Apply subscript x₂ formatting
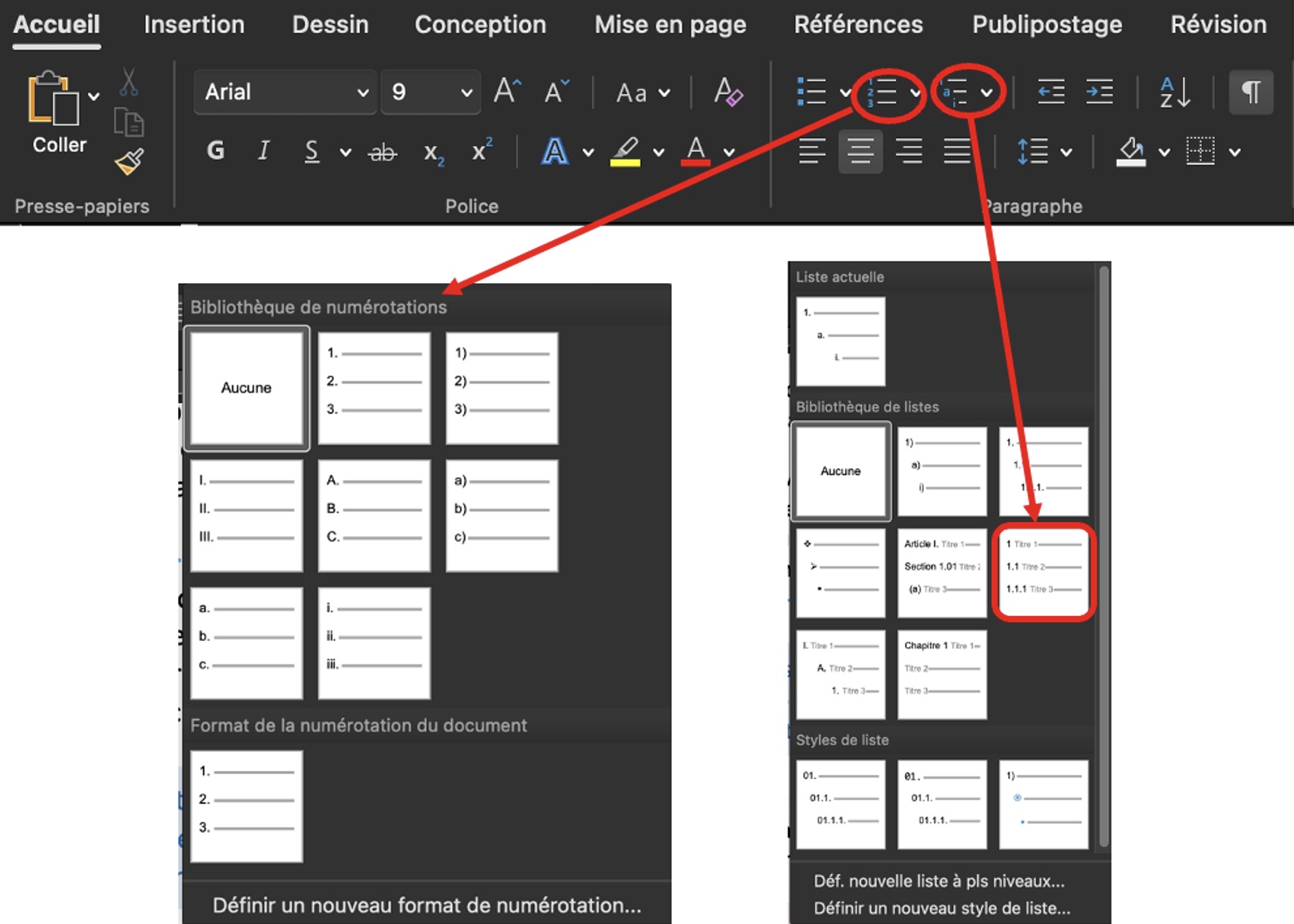This screenshot has width=1294, height=924. tap(434, 152)
